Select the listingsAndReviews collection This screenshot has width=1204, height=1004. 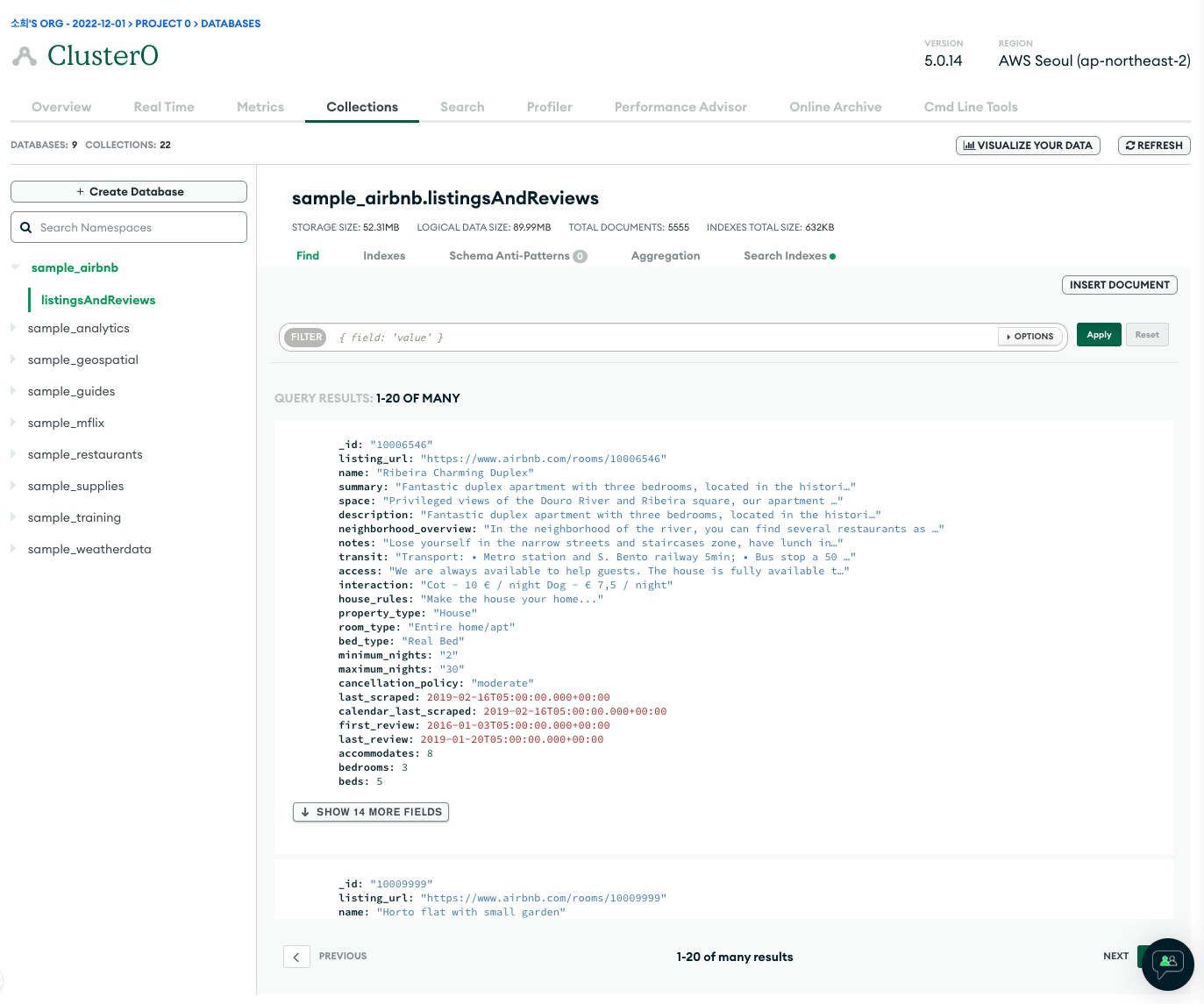click(x=98, y=300)
